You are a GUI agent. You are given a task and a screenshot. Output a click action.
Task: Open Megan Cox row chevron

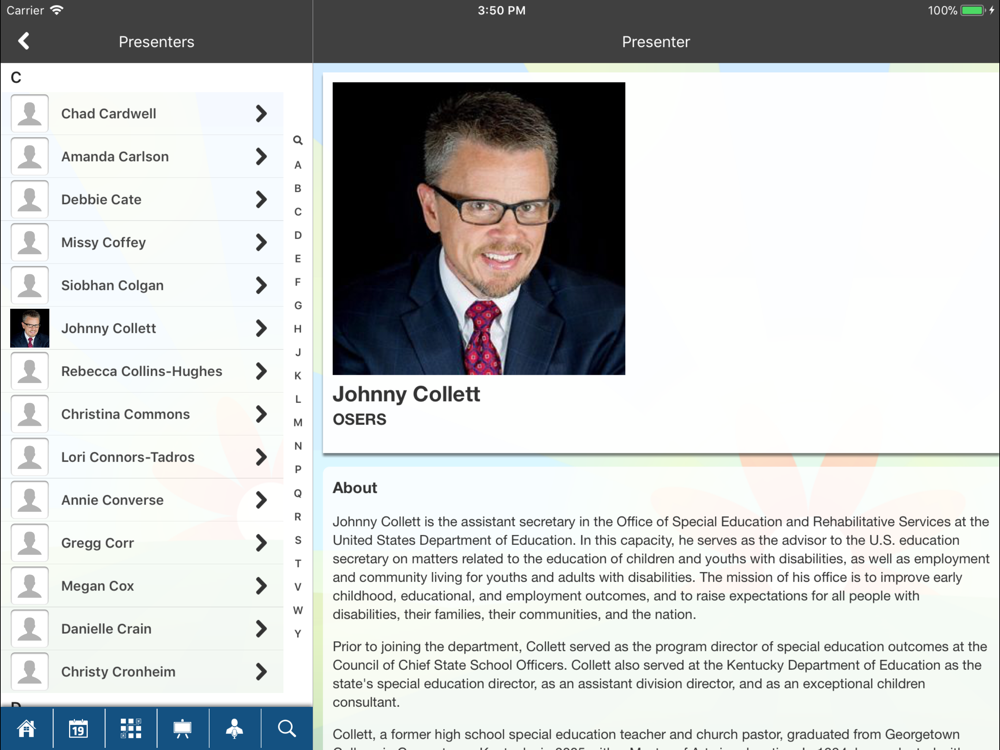pyautogui.click(x=261, y=585)
